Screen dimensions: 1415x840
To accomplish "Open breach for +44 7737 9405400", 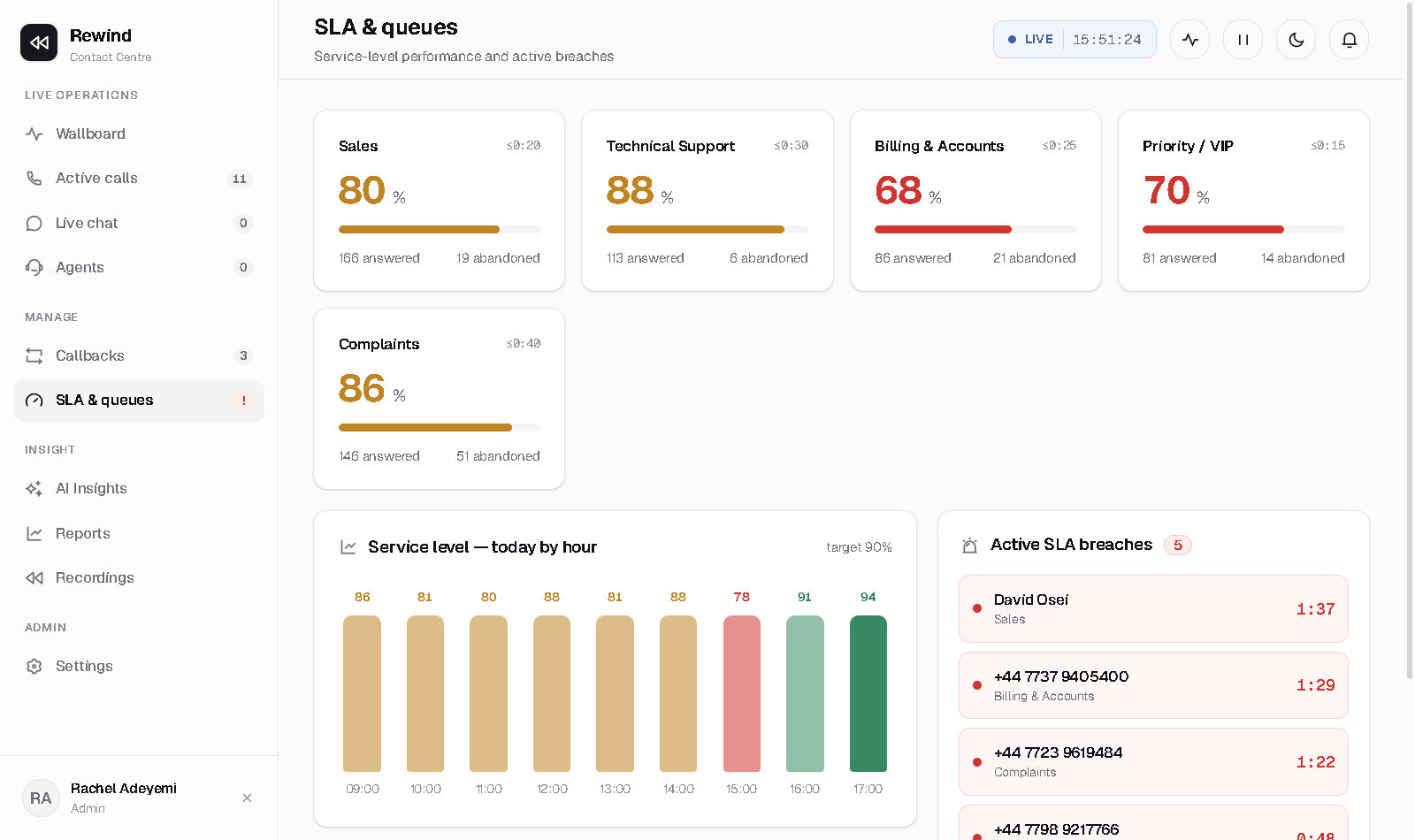I will pos(1153,685).
